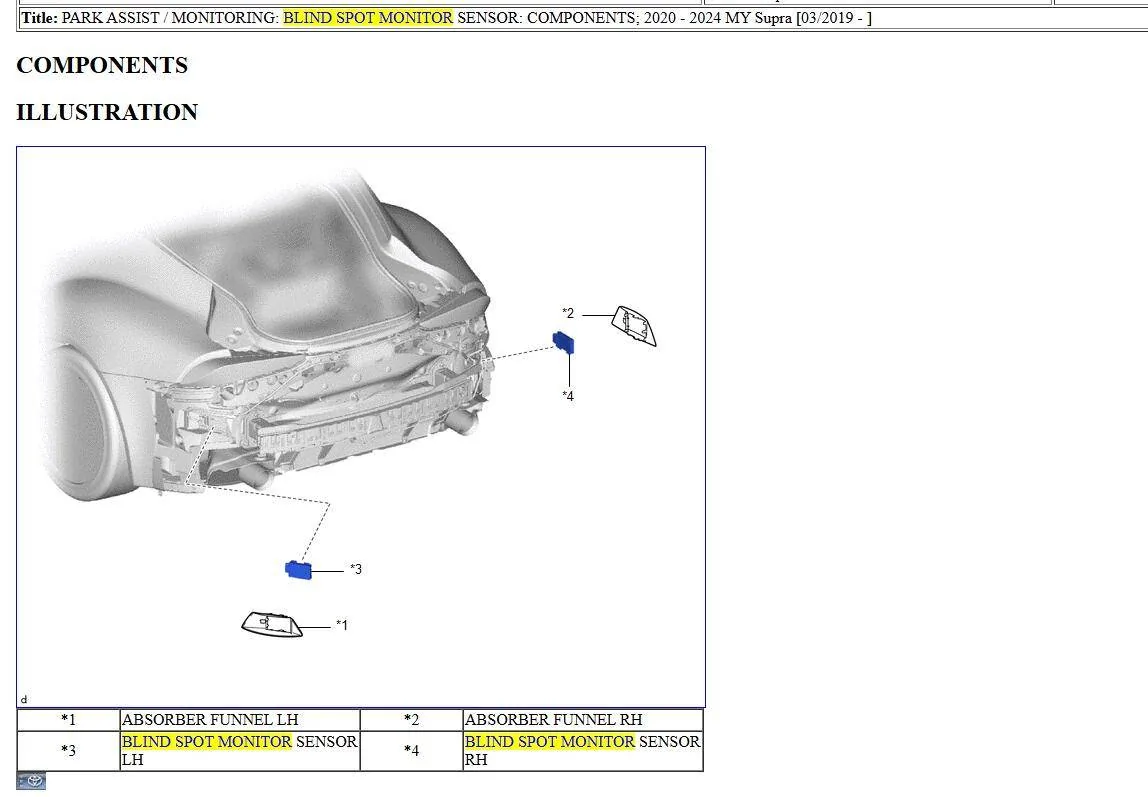Click the *1 callout label in the illustration
Screen dimensions: 1148x797
[x=342, y=625]
